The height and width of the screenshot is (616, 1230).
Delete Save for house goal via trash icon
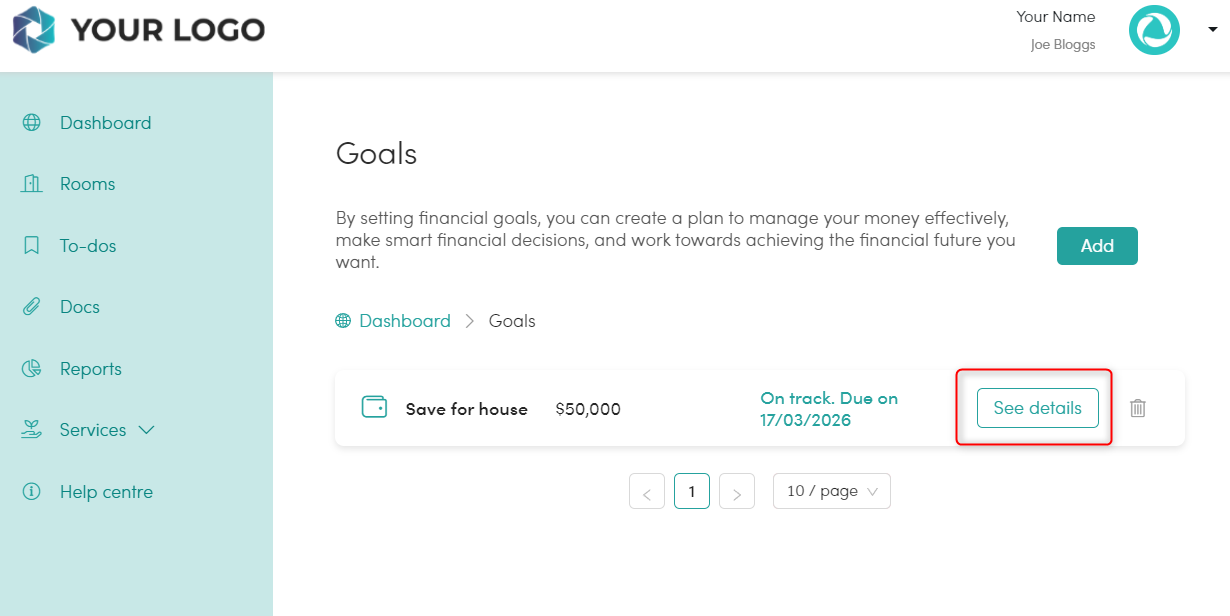(x=1138, y=408)
